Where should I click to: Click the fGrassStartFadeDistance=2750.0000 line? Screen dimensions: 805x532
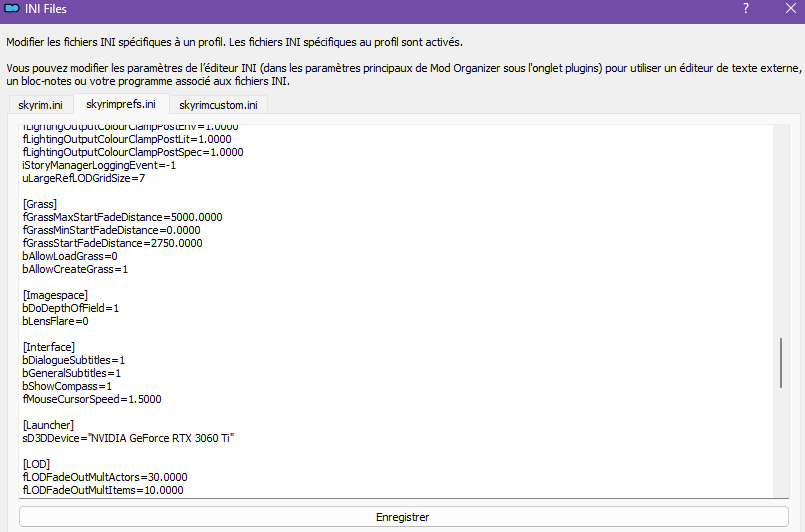click(112, 243)
